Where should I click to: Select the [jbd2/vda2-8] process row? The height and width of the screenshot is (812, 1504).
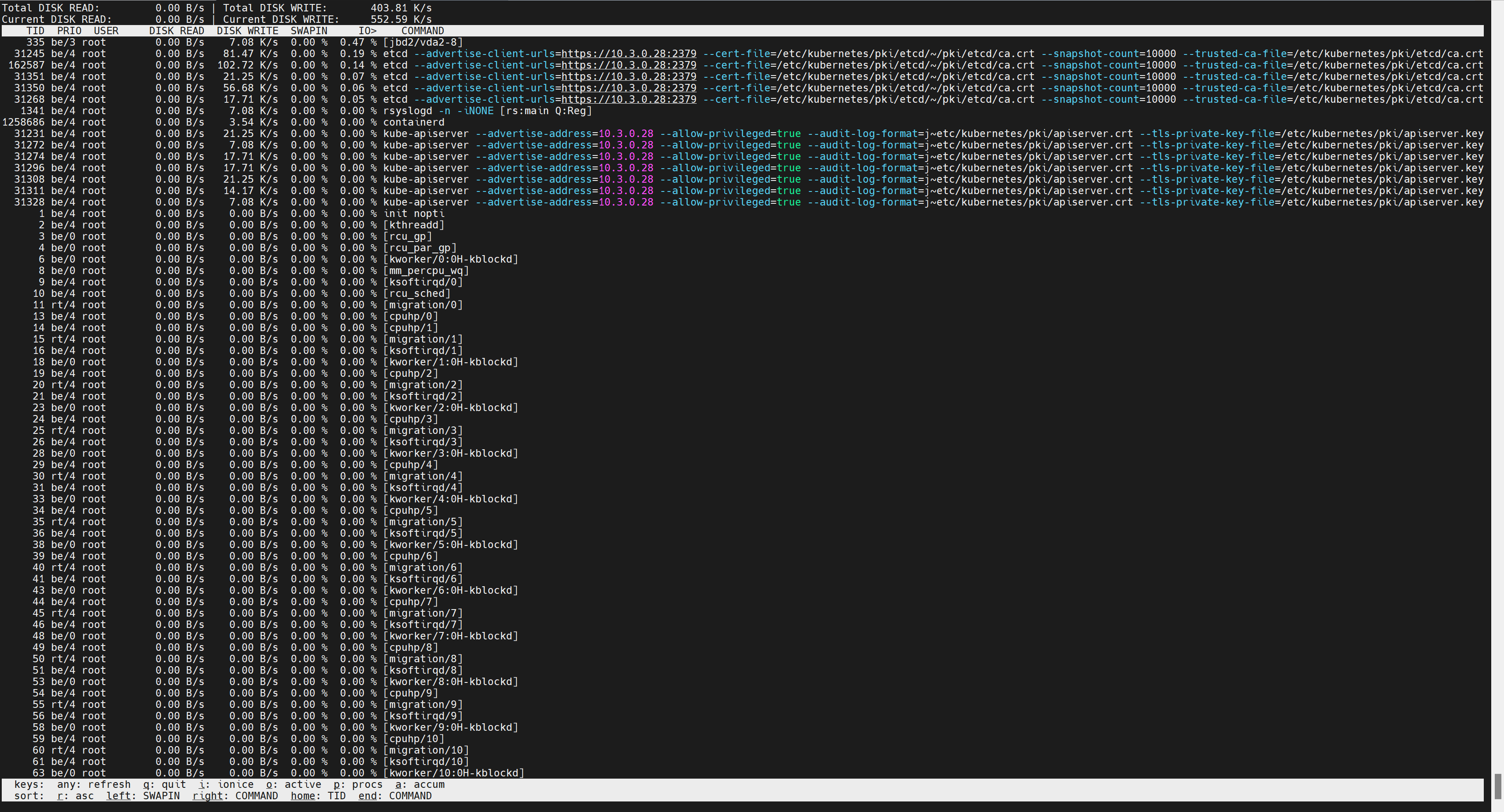(423, 43)
